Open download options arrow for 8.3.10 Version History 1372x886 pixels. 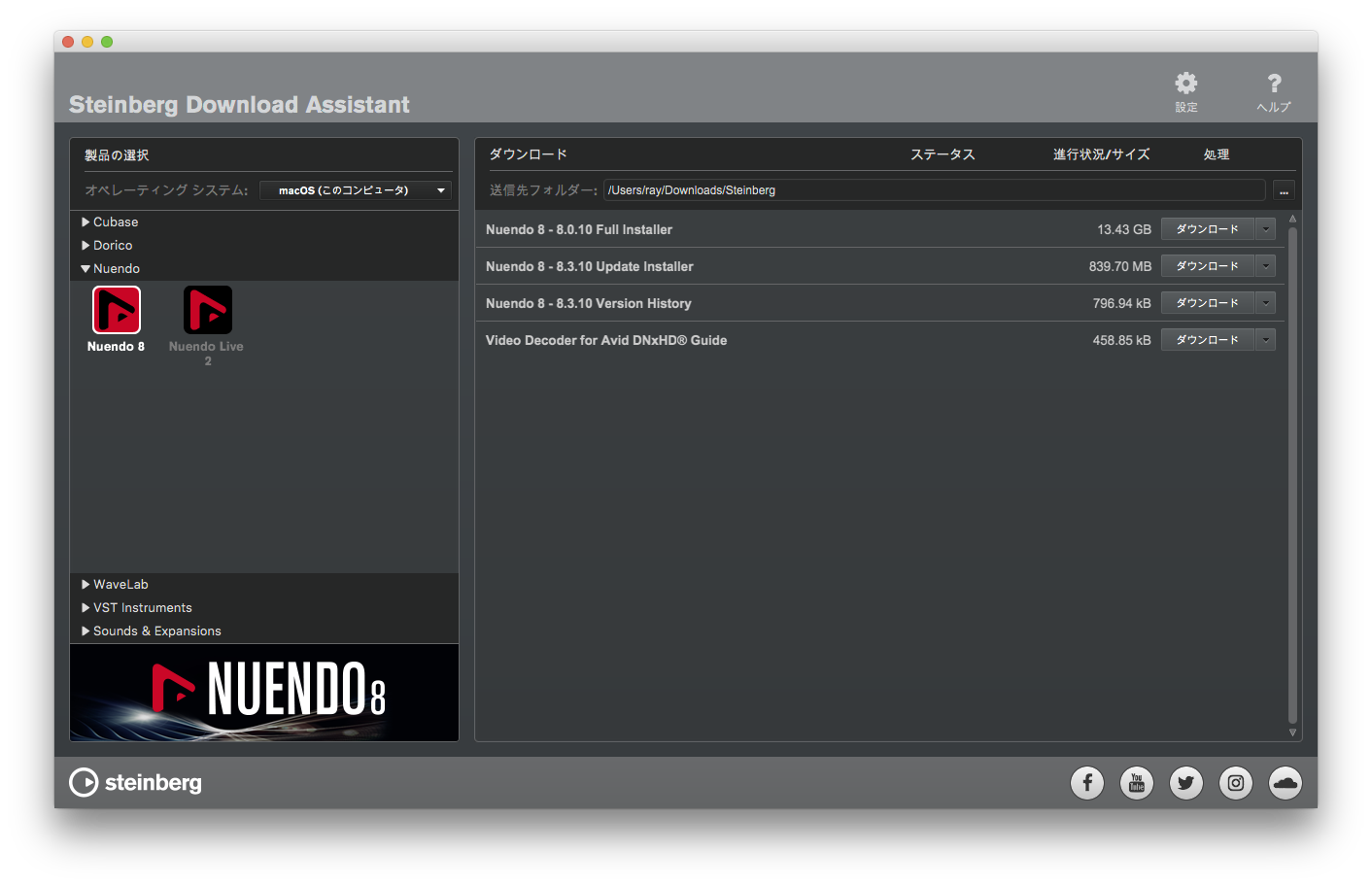coord(1265,303)
